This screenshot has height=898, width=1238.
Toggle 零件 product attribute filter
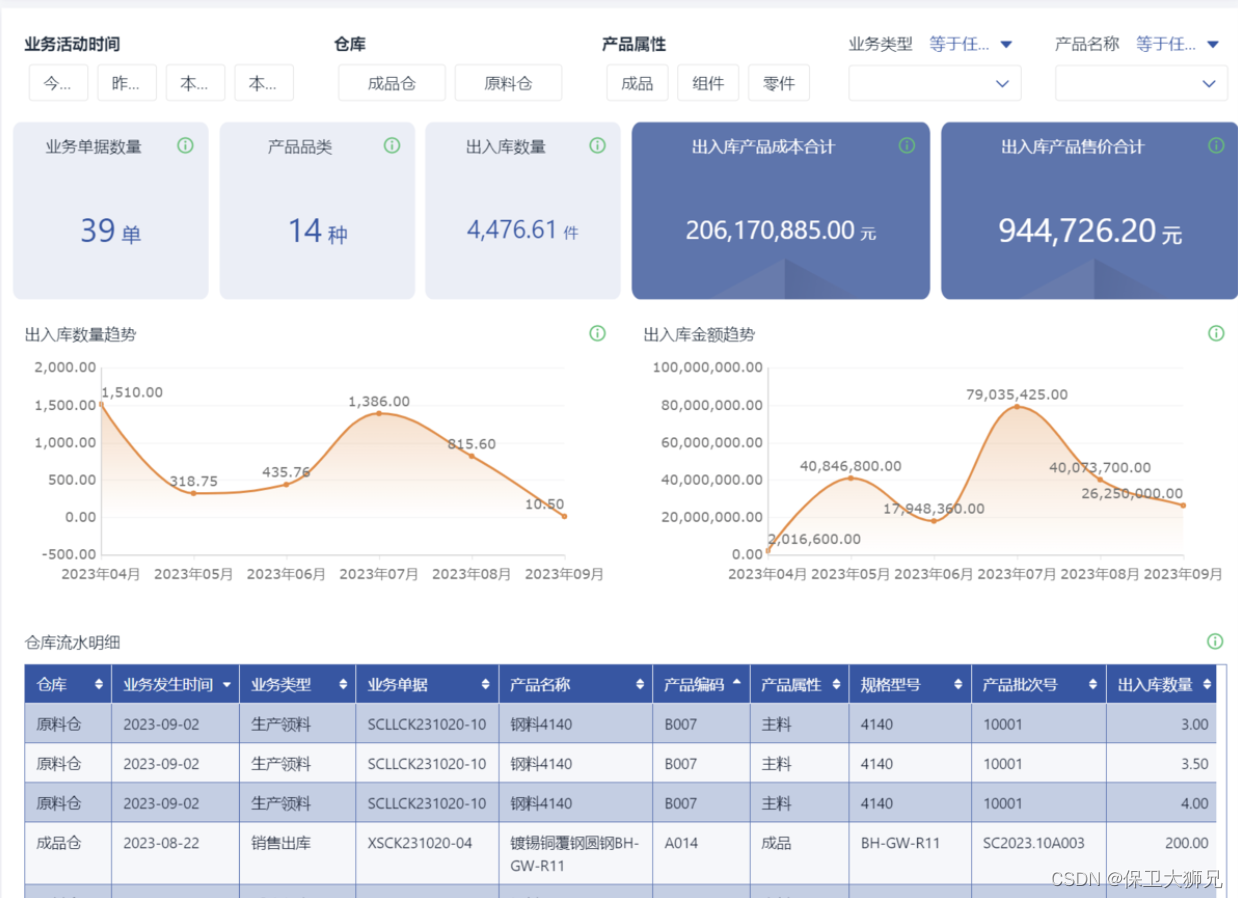pos(779,83)
